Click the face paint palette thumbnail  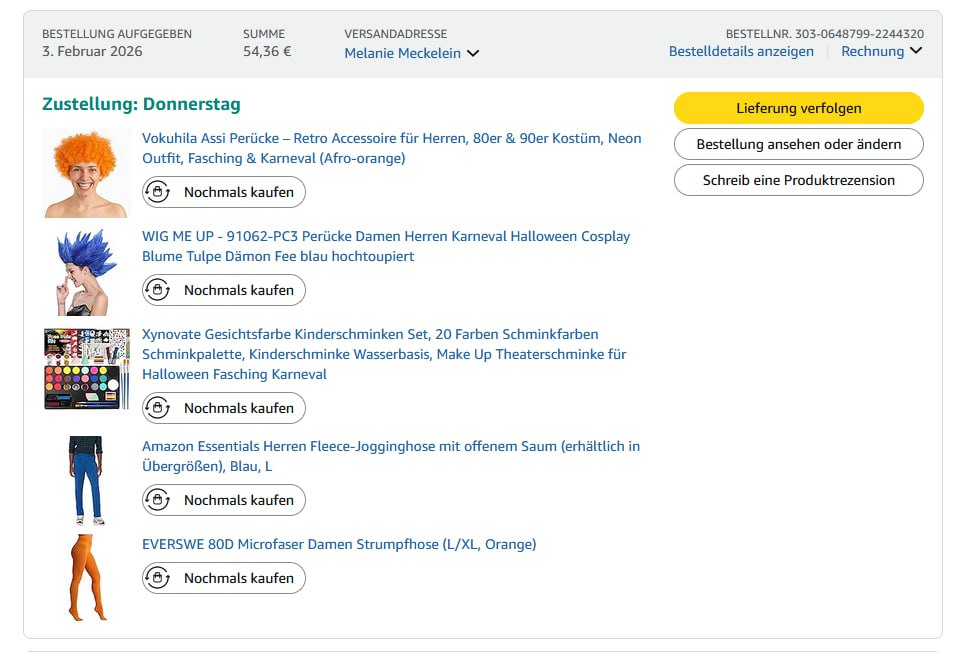[x=87, y=369]
